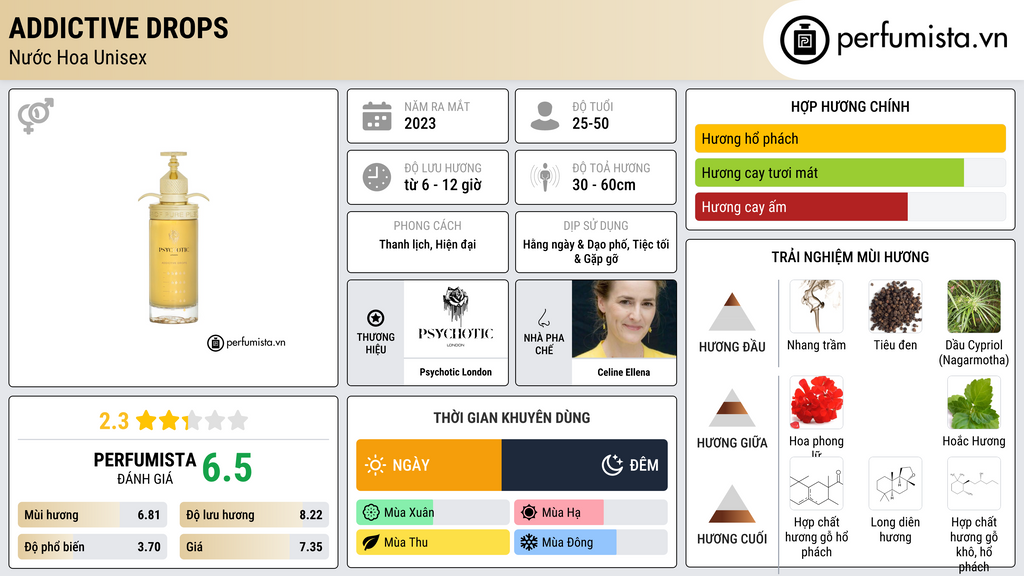1024x576 pixels.
Task: Click the moon icon beside Đêm
Action: [x=613, y=465]
